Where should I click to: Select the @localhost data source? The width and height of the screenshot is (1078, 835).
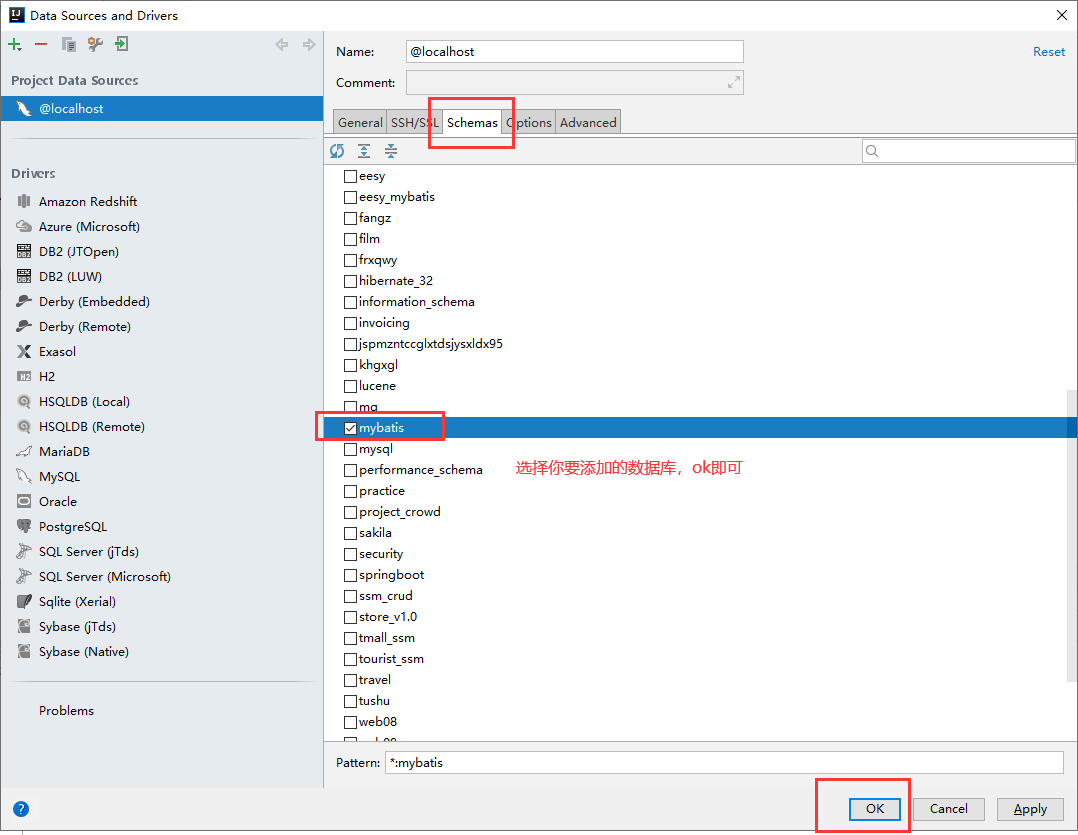[162, 109]
